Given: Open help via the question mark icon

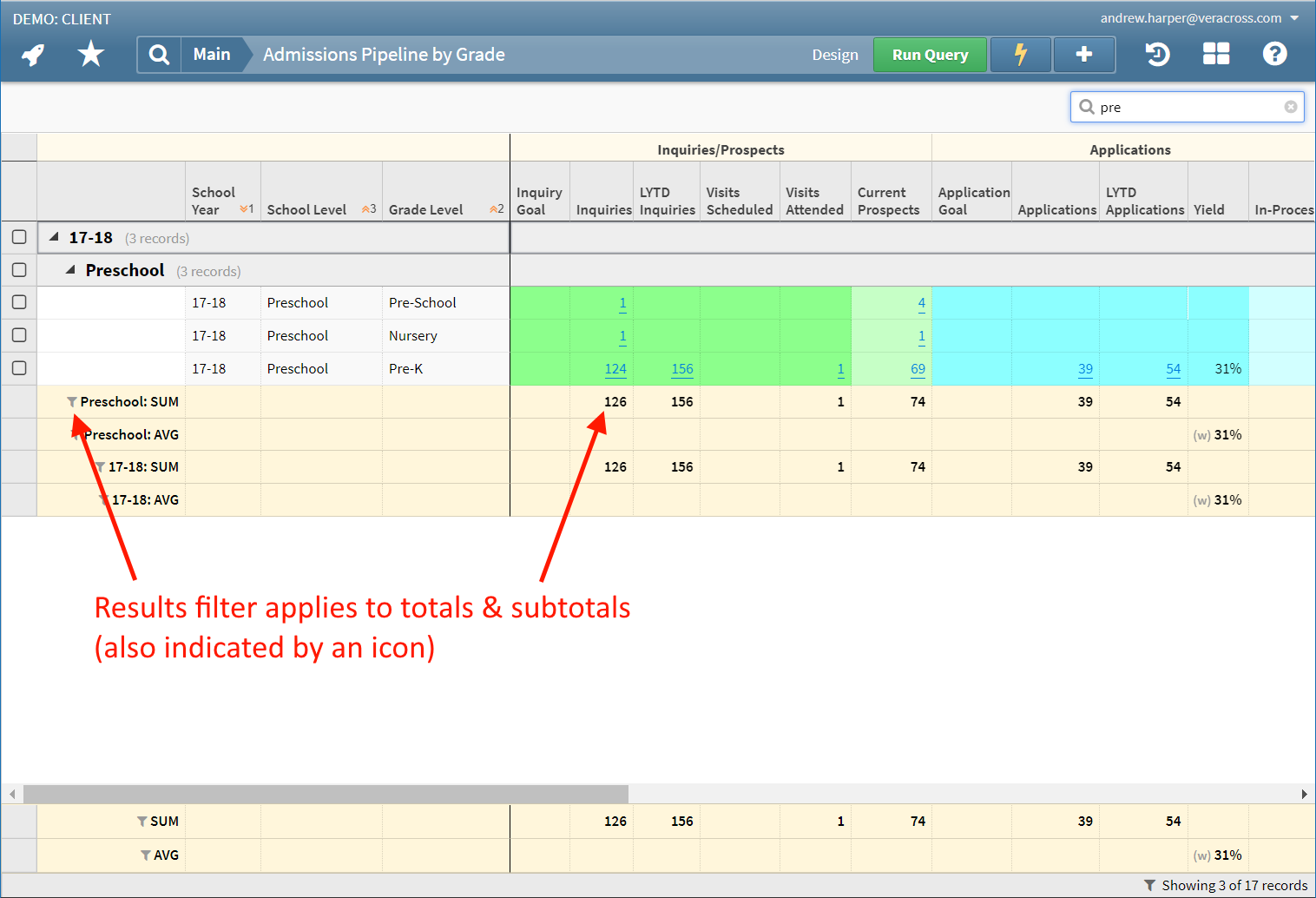Looking at the screenshot, I should (x=1273, y=54).
